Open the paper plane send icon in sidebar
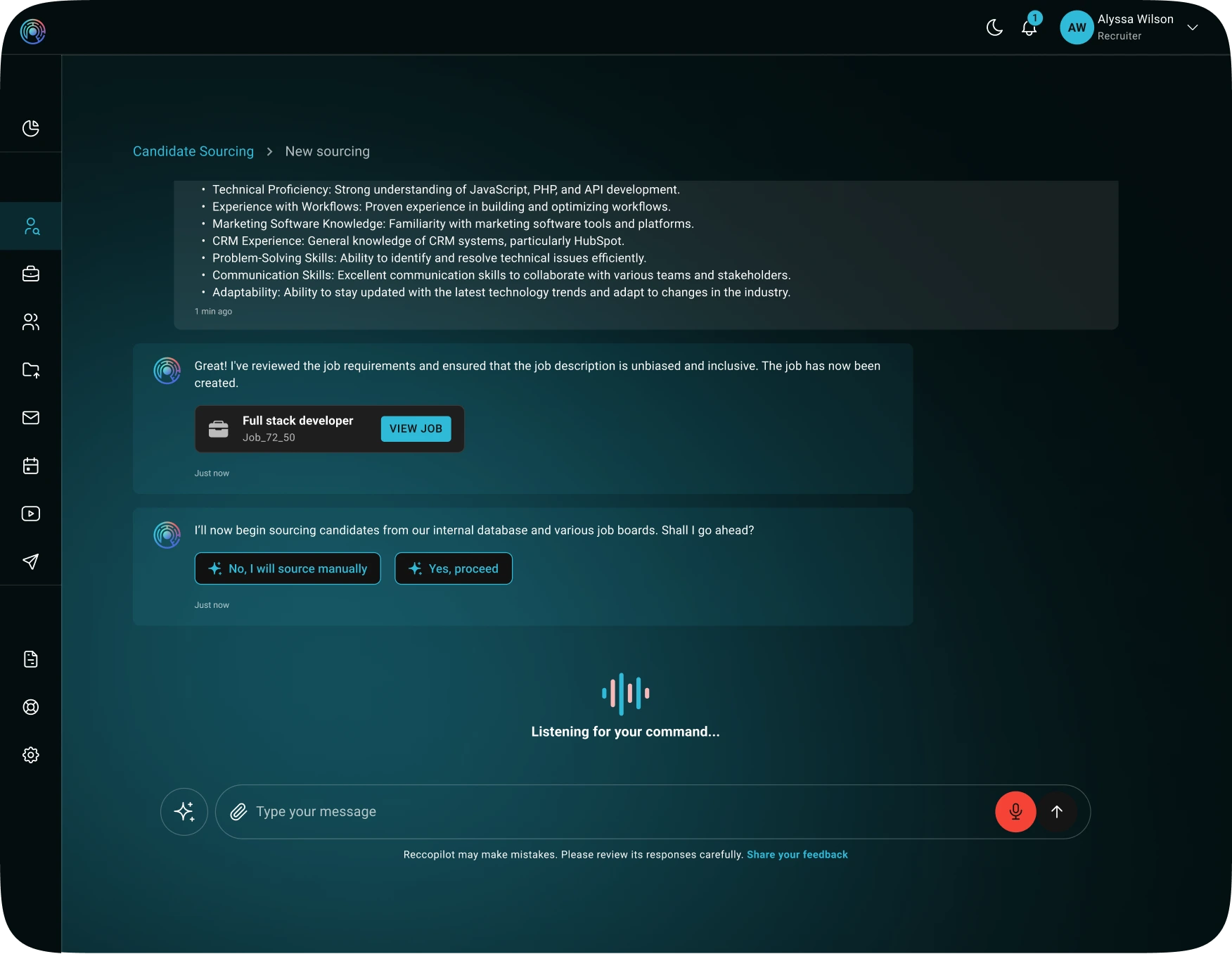Image resolution: width=1232 pixels, height=954 pixels. tap(31, 561)
